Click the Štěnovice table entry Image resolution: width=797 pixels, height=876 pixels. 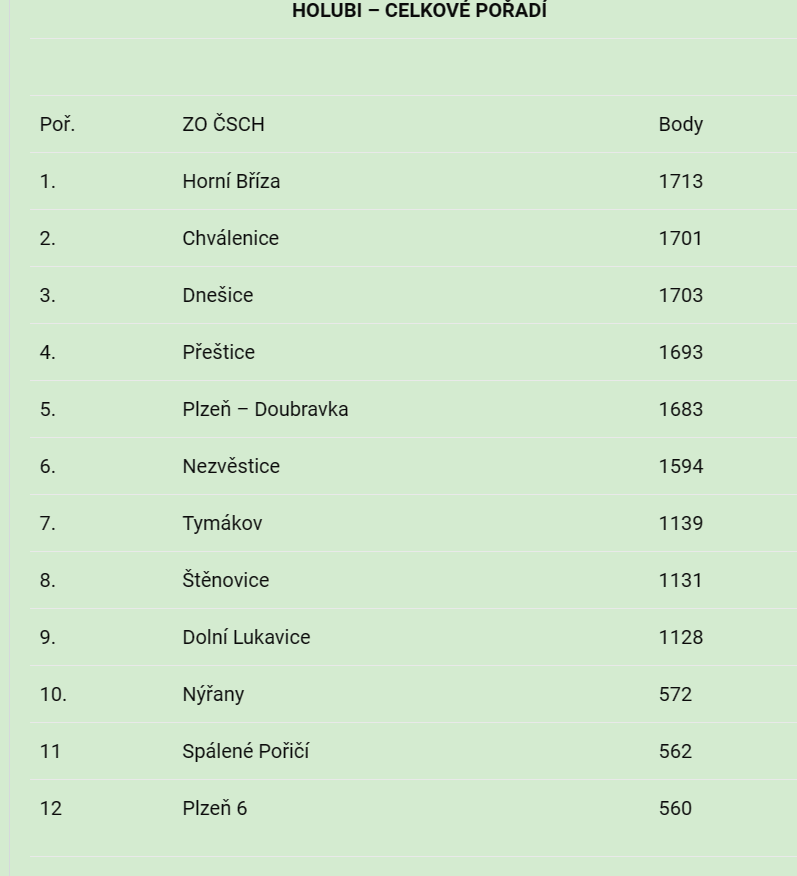[226, 580]
